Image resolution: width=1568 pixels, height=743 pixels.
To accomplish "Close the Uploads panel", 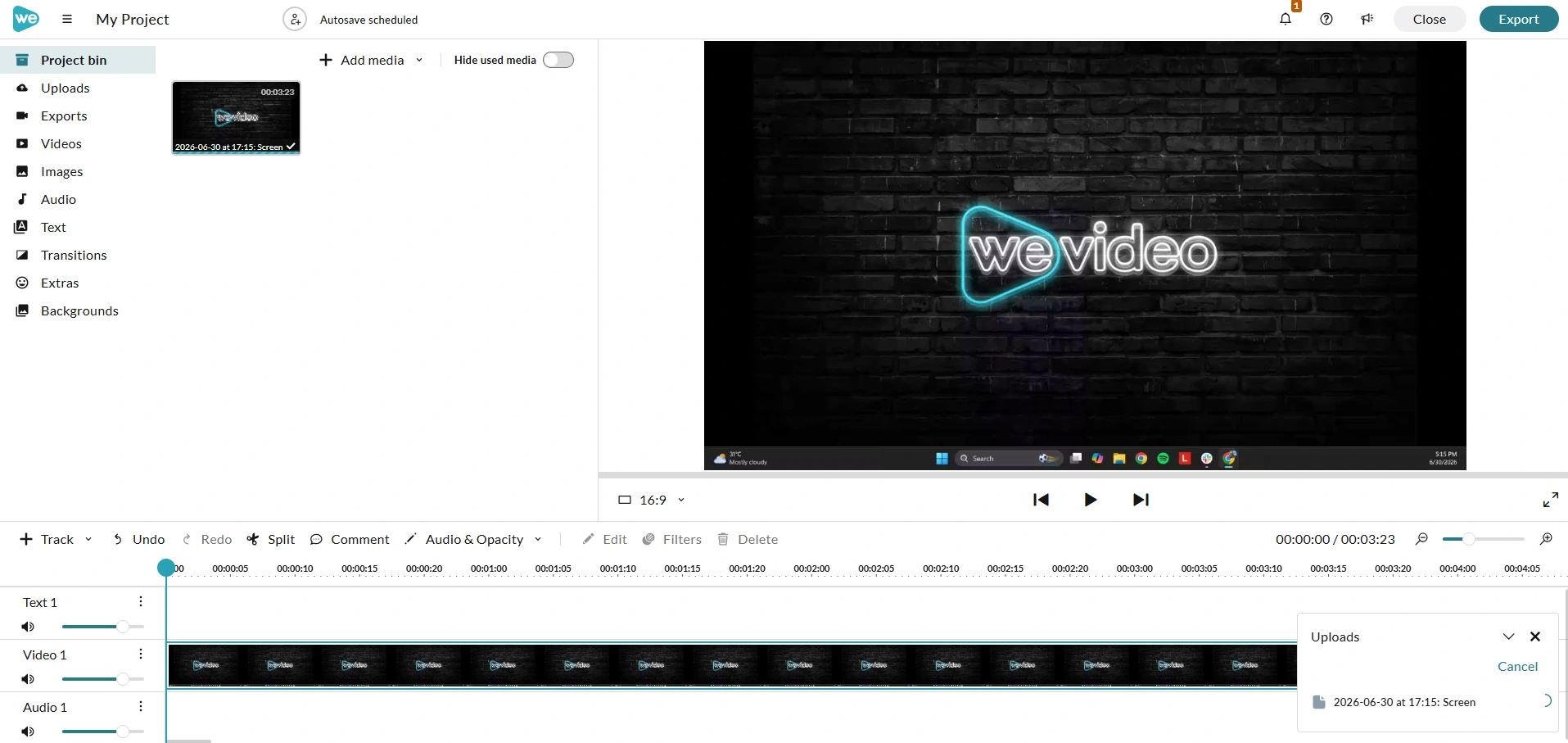I will (x=1535, y=637).
